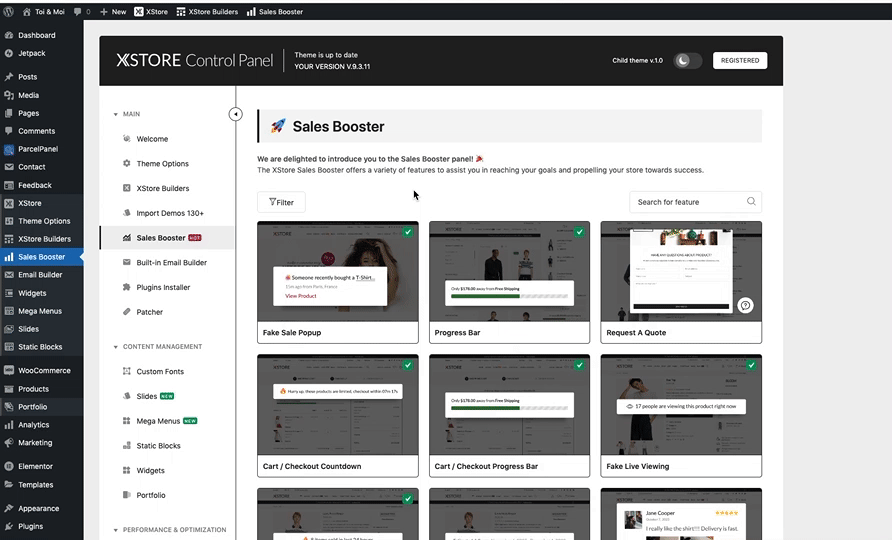
Task: Click the Cart / Checkout Progress Bar title
Action: click(x=486, y=466)
